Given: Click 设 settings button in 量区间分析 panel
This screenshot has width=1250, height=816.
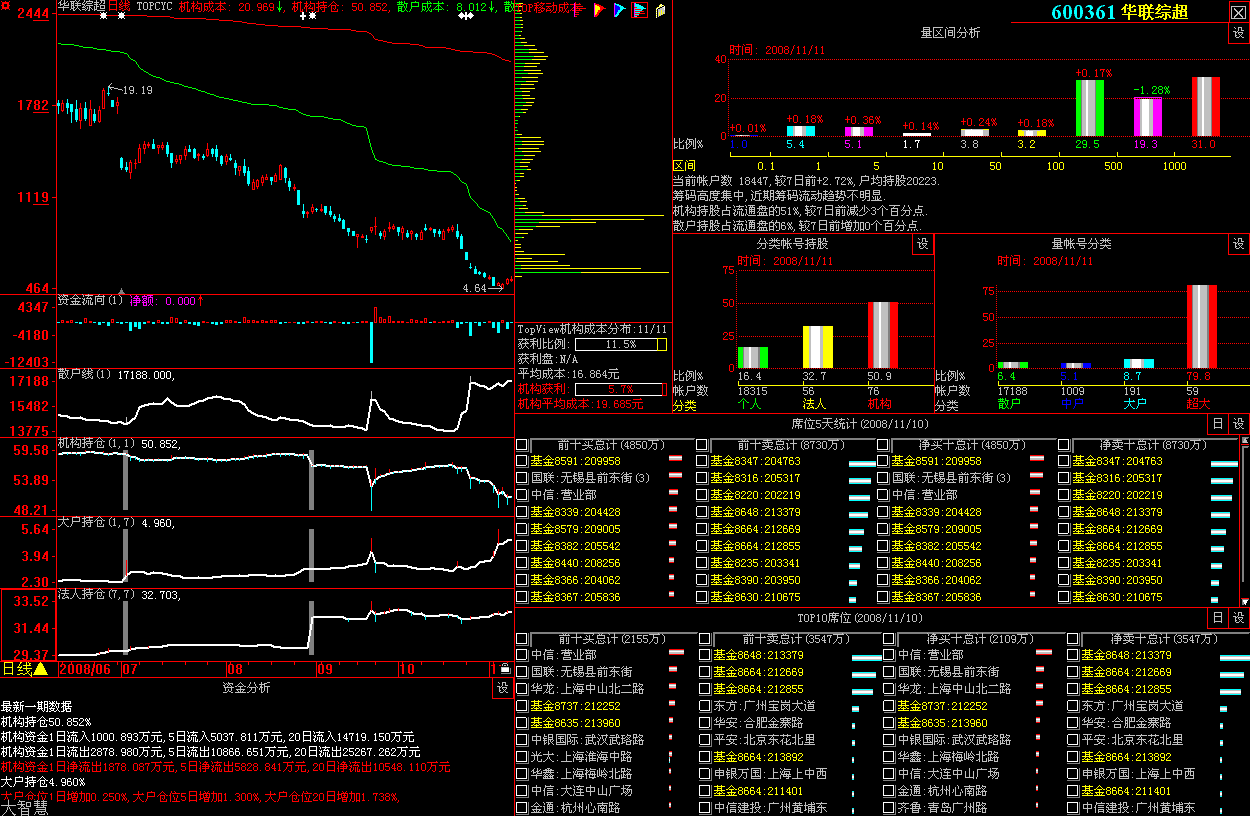Looking at the screenshot, I should point(1239,33).
